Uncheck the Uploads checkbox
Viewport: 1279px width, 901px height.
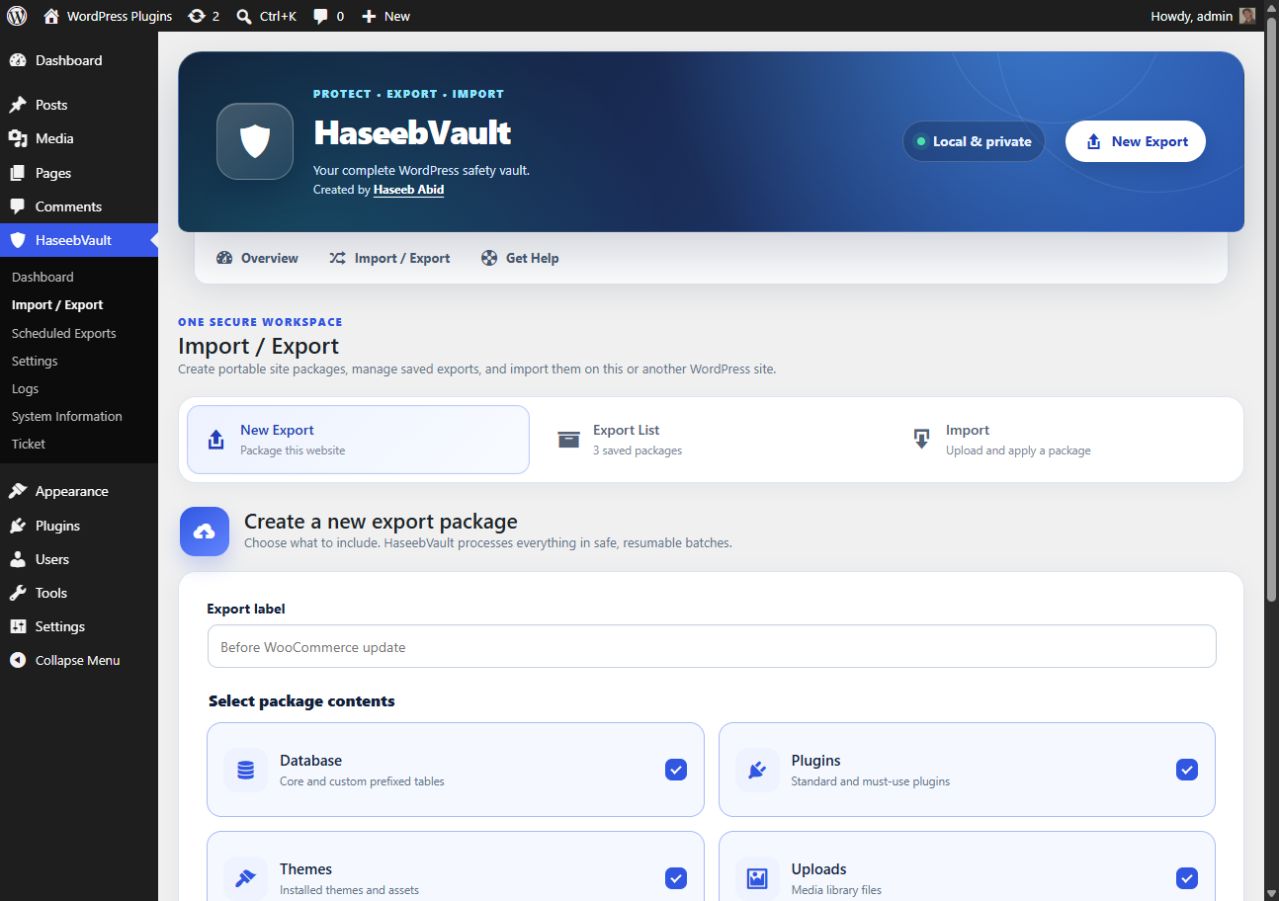[x=1187, y=878]
